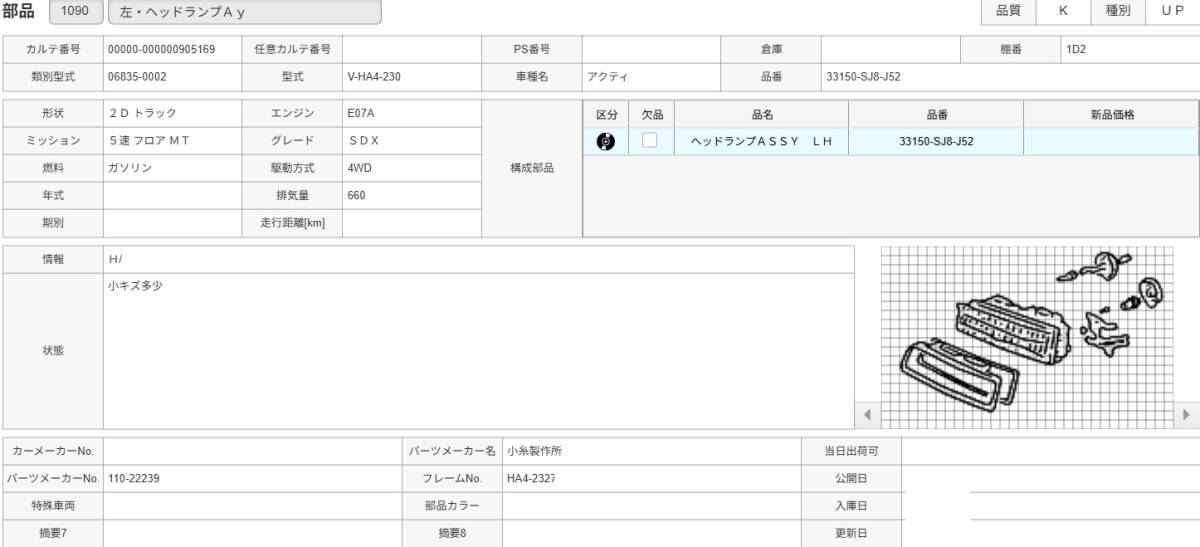
Task: Click the 33150-SJ8-J52 cell in the parts row
Action: pyautogui.click(x=936, y=142)
